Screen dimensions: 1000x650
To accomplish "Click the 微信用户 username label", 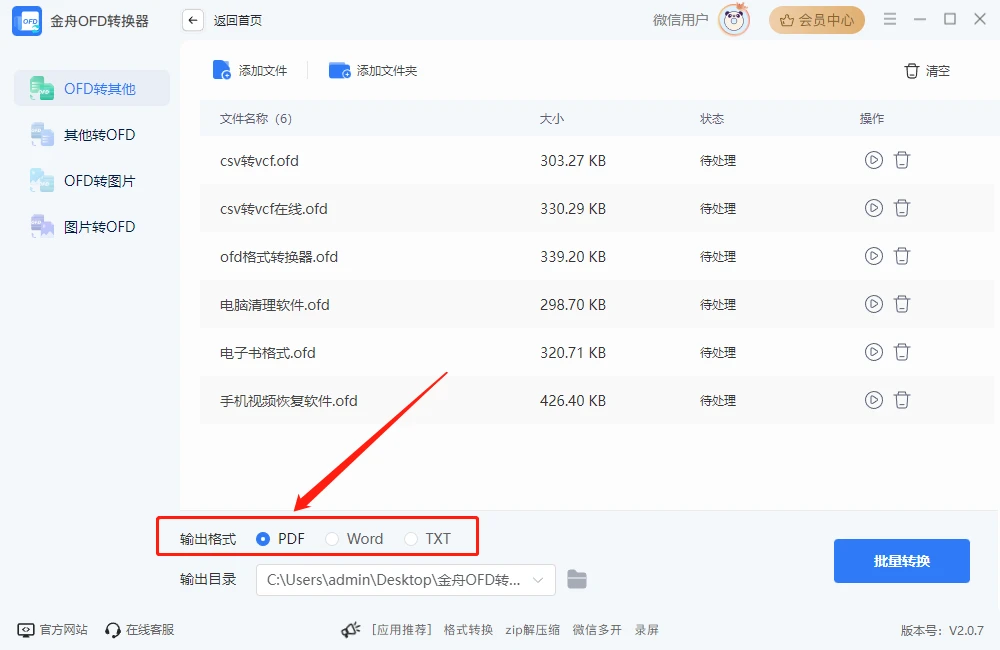I will pyautogui.click(x=680, y=20).
